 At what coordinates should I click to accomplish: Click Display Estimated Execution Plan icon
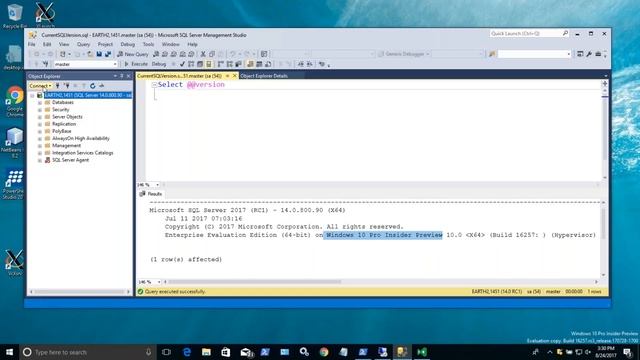[x=191, y=64]
